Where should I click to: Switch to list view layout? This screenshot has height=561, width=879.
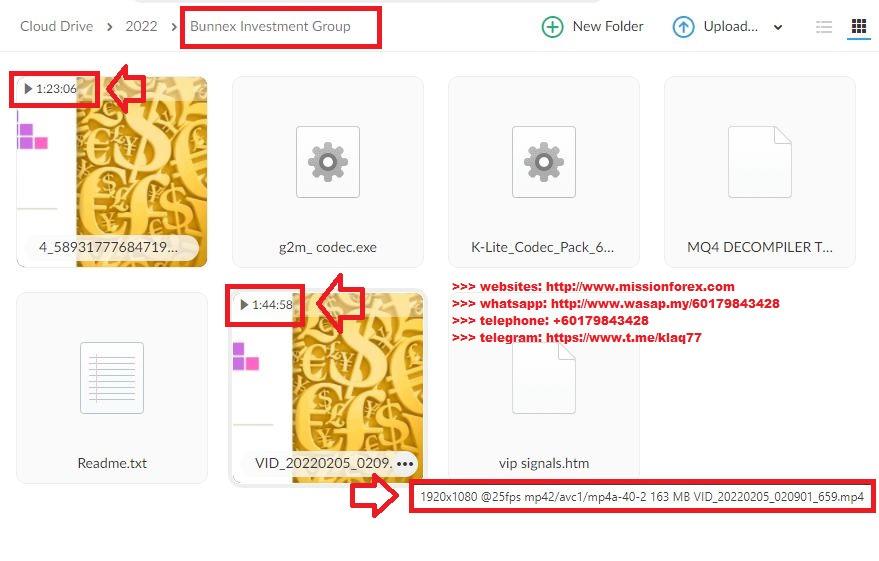click(824, 27)
